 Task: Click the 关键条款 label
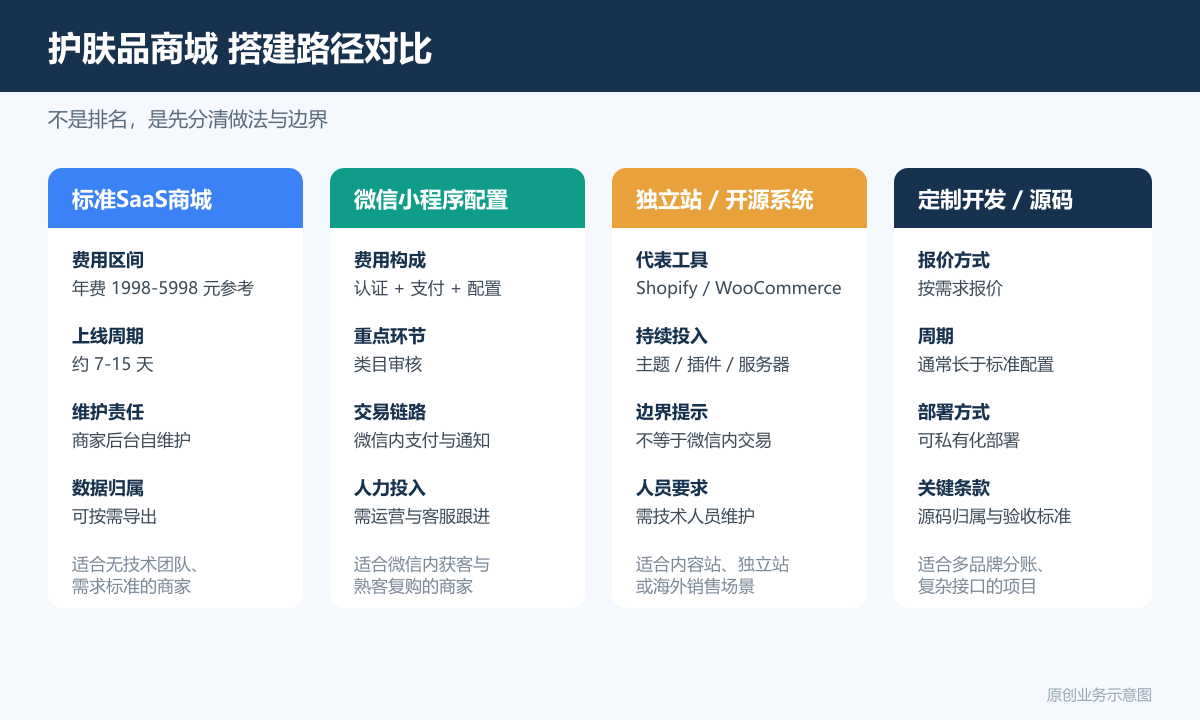(x=954, y=488)
